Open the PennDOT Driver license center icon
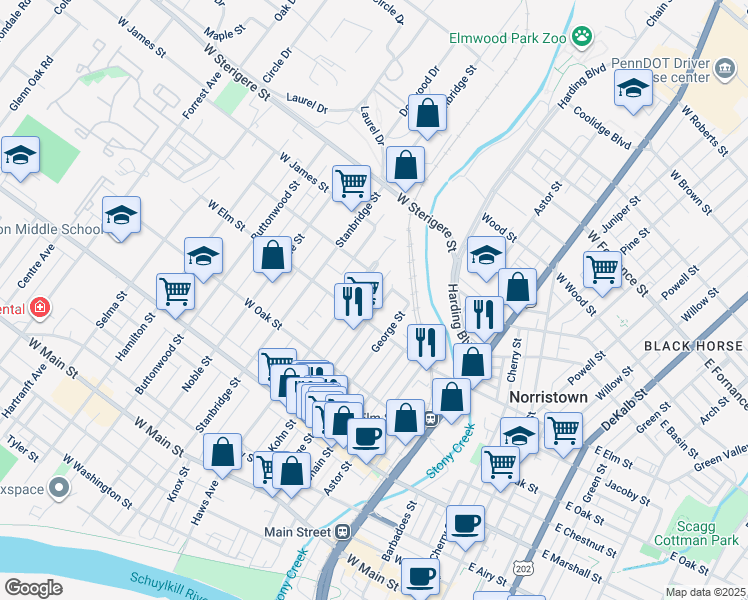748x600 pixels. [x=725, y=70]
